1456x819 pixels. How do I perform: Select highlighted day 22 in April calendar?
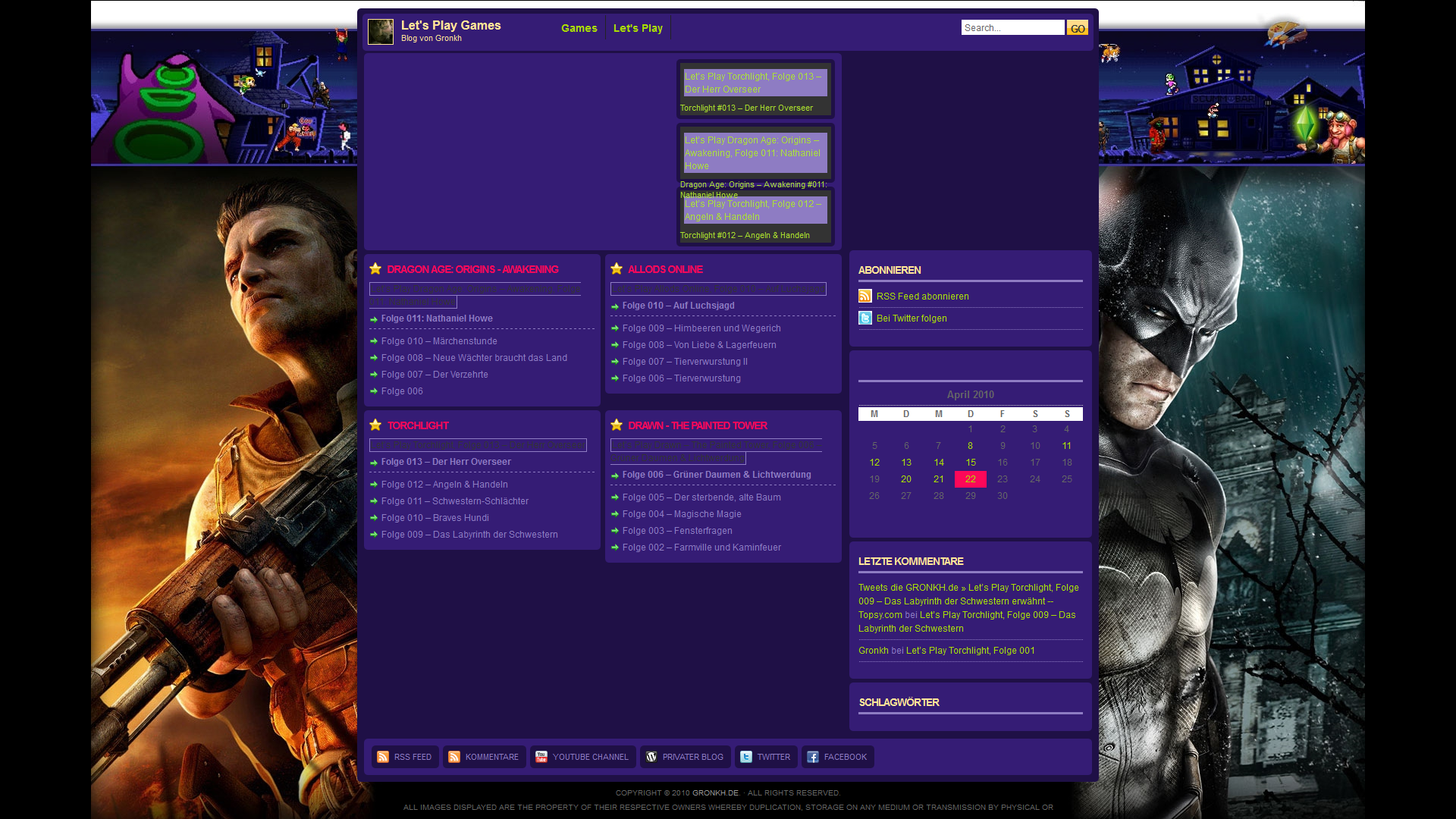tap(971, 479)
